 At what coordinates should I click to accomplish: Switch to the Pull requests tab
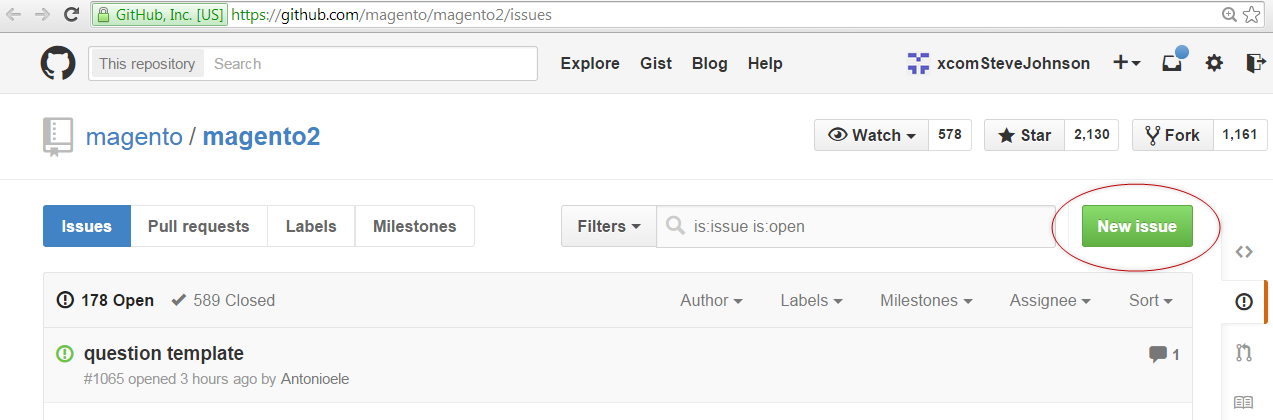199,226
